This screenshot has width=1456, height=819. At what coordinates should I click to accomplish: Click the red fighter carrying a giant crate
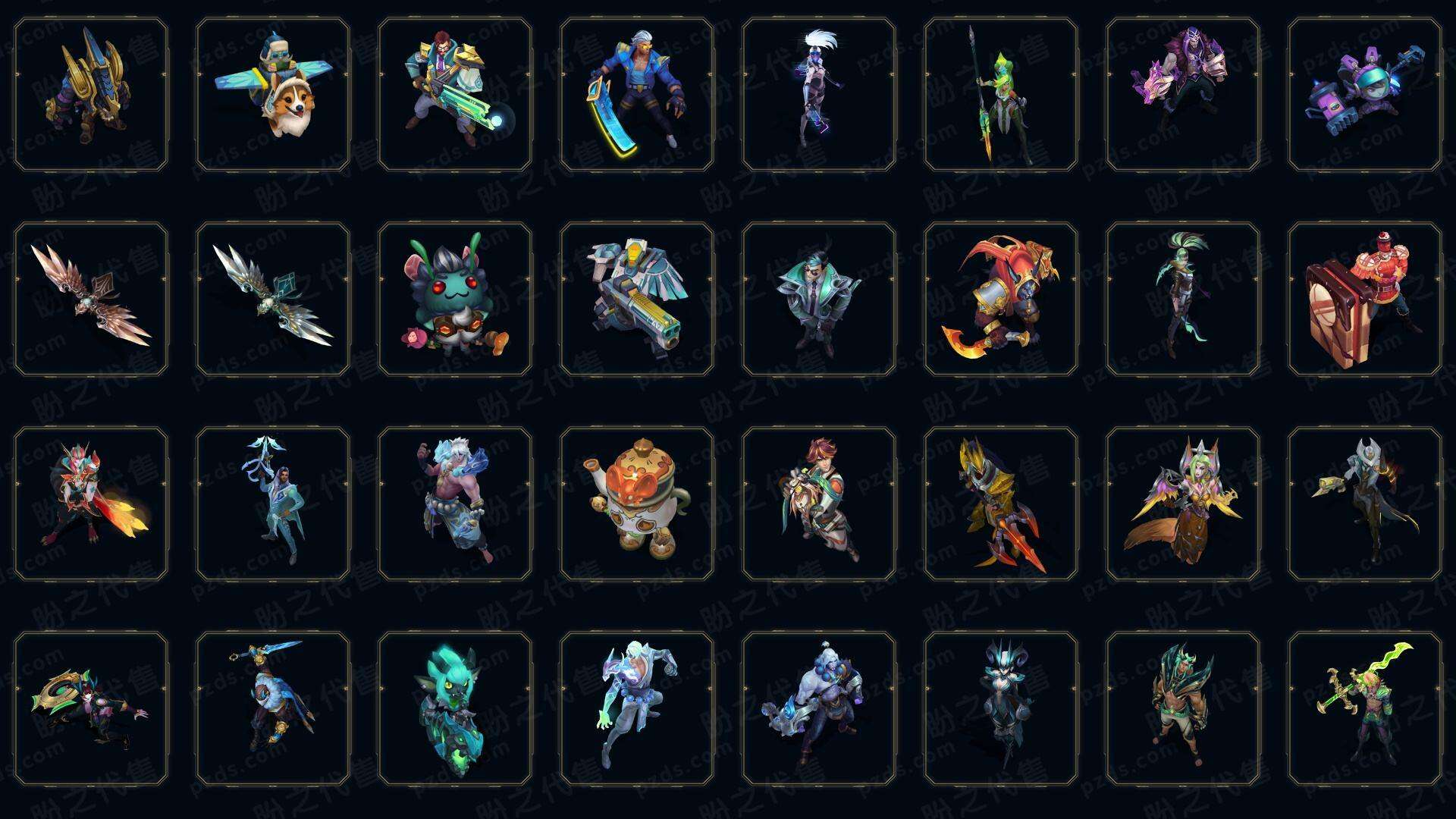coord(1365,300)
